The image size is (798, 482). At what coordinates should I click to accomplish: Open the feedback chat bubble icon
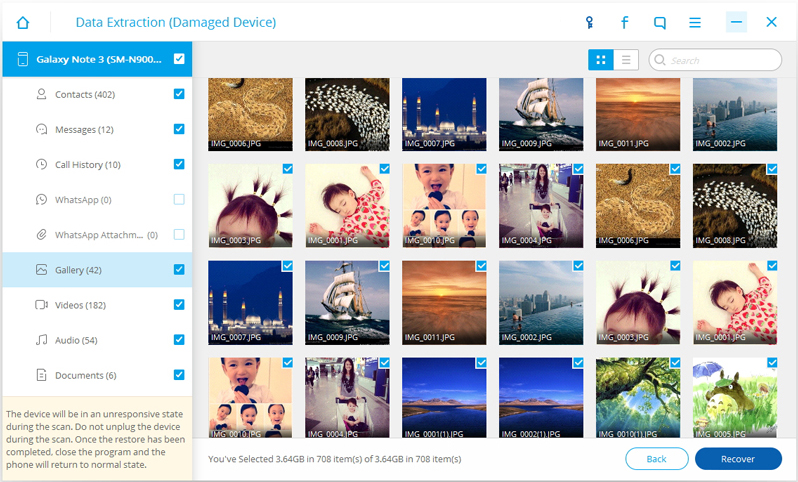point(660,21)
